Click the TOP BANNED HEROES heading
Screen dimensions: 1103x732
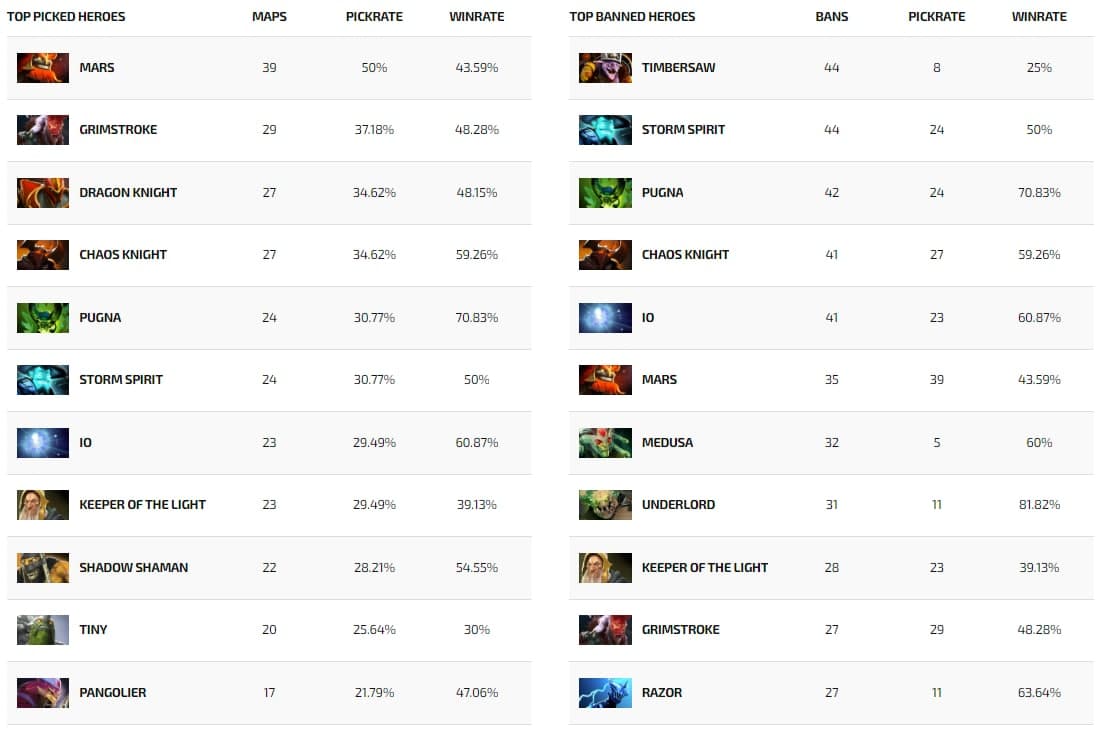coord(632,16)
